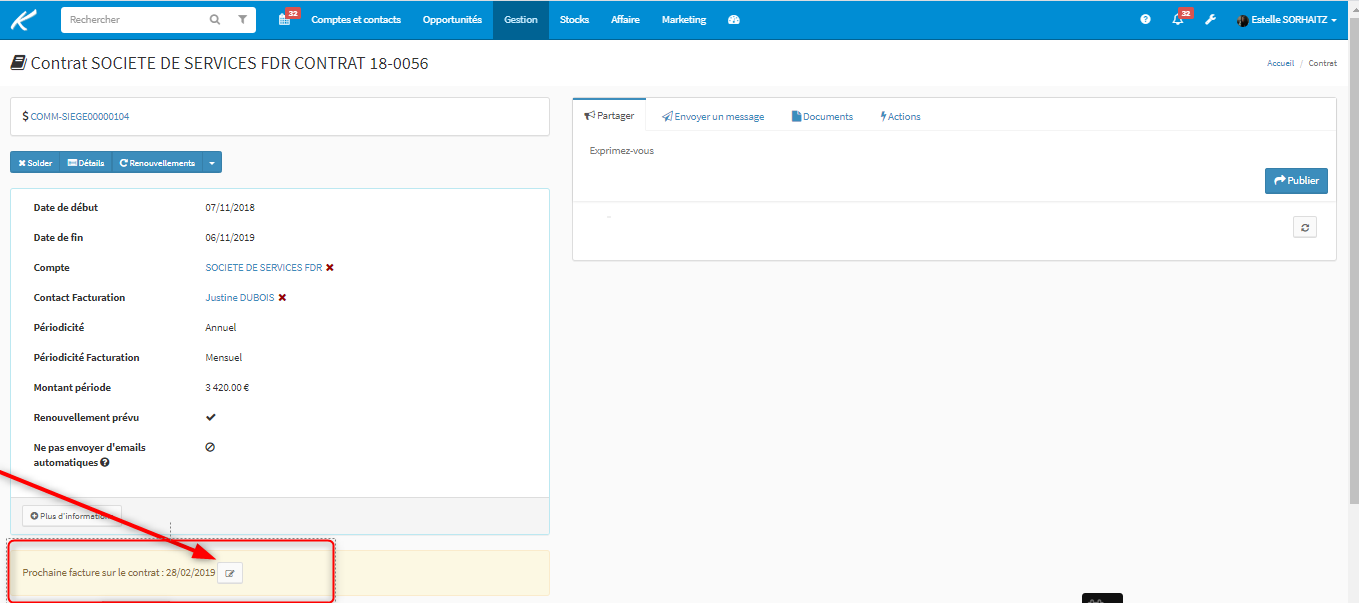Open the Estelle SORHAITZ user menu
The image size is (1359, 603).
[1286, 20]
